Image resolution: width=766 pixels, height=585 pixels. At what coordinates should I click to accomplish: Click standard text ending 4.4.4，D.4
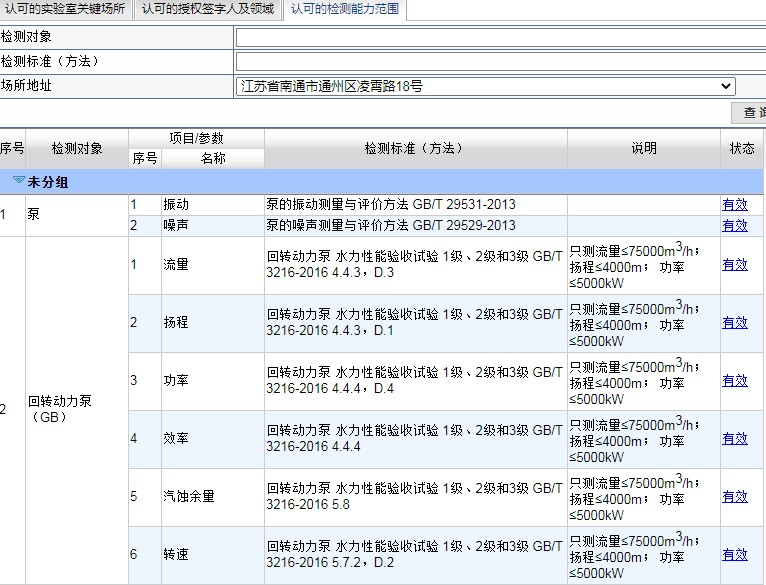(x=414, y=380)
